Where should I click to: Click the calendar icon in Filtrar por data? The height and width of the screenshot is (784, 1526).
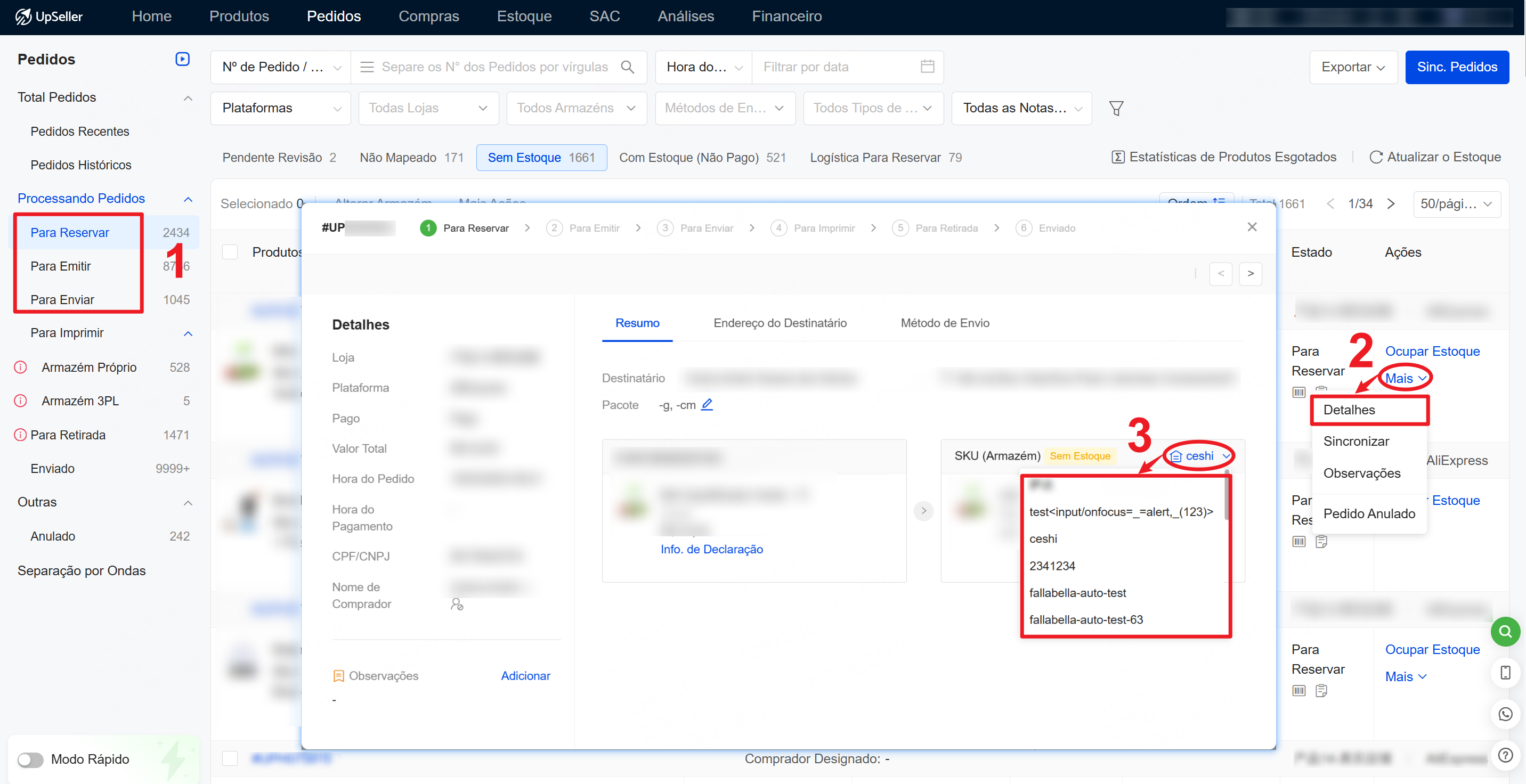point(927,67)
